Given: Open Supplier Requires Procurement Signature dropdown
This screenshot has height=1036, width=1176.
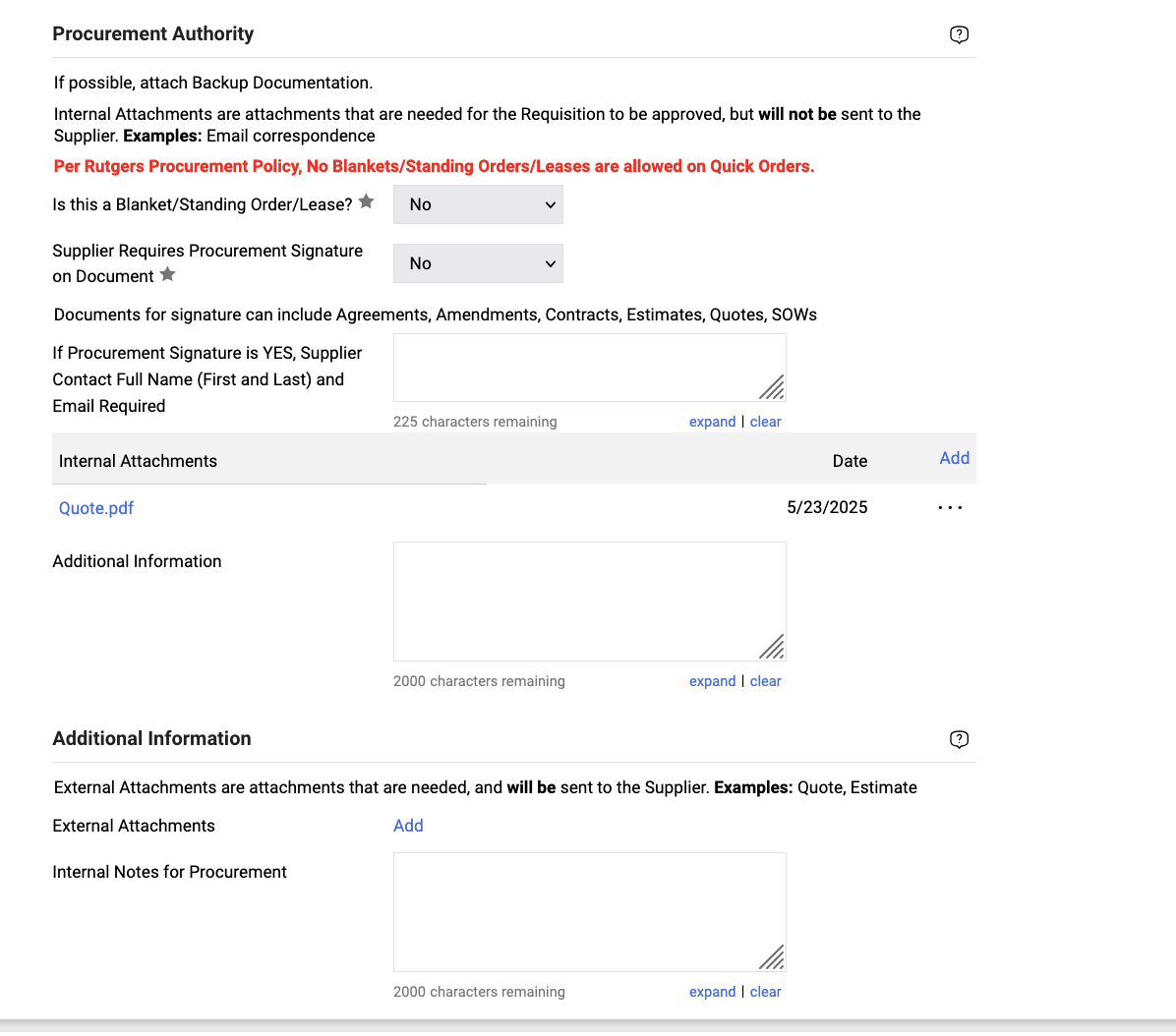Looking at the screenshot, I should pos(478,263).
